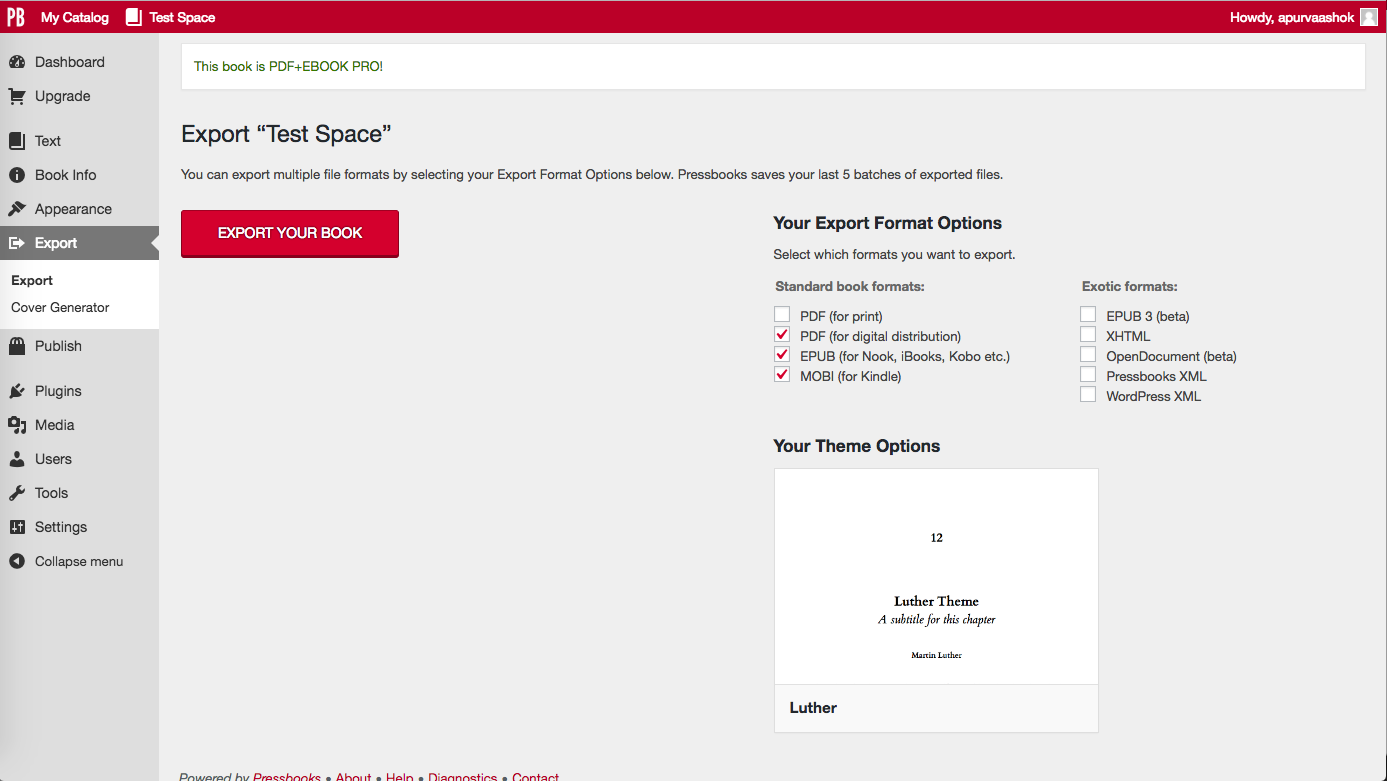This screenshot has height=781, width=1387.
Task: Click 'This book is PDF+EBOOK PRO!' notice
Action: tap(288, 66)
